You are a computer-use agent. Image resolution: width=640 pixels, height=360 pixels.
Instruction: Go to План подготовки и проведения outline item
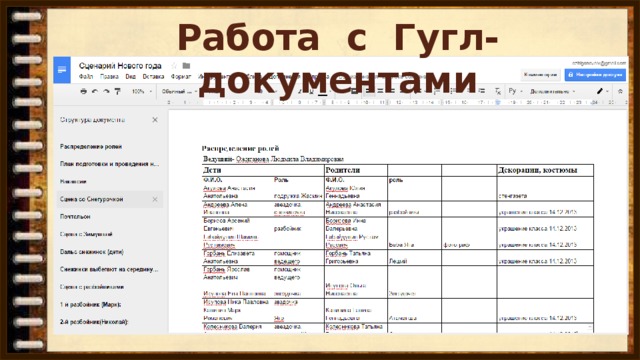click(109, 164)
